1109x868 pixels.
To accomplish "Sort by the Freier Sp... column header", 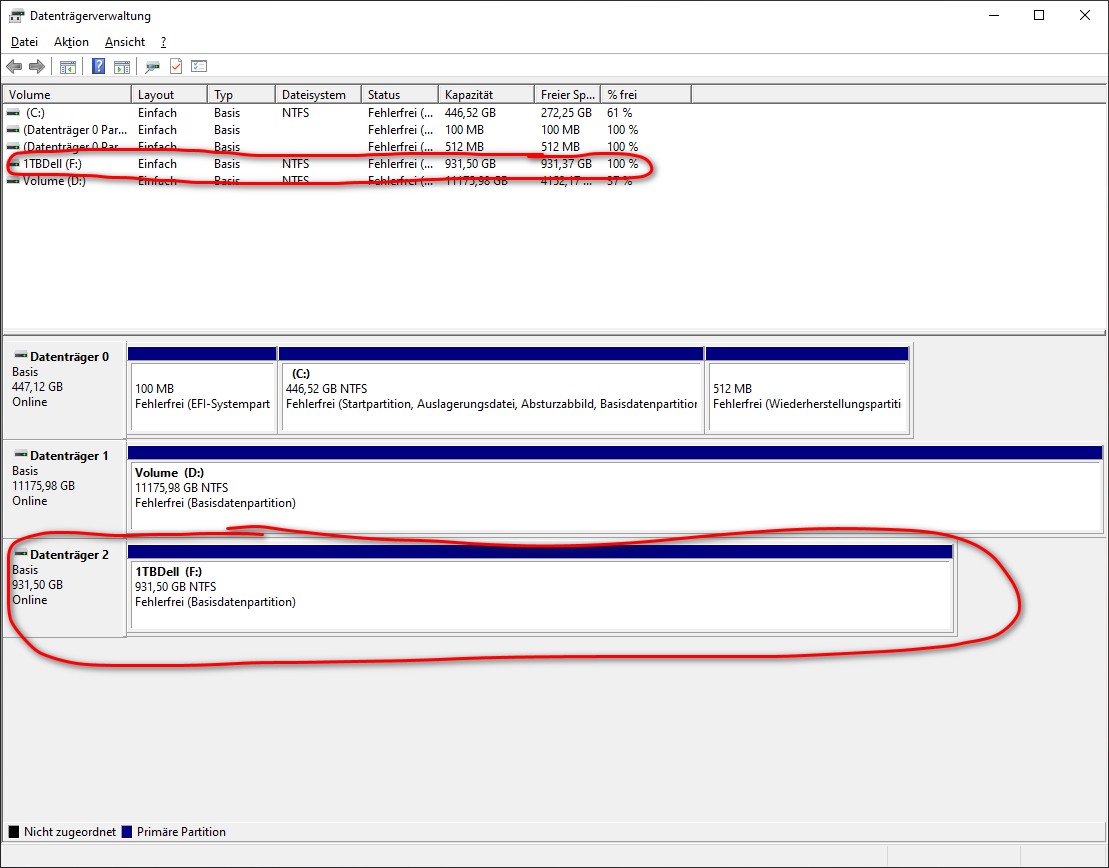I will coord(568,94).
